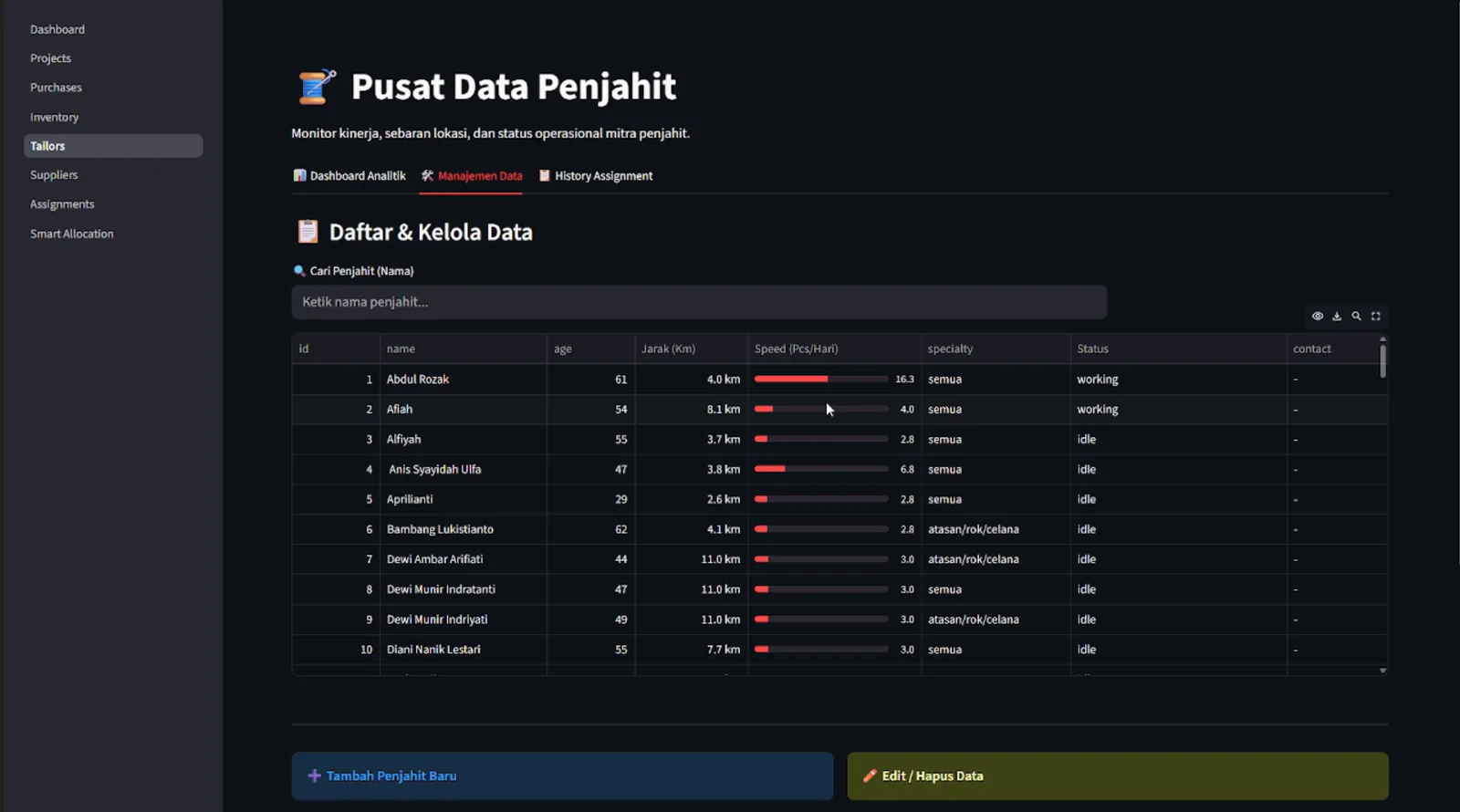Click distance cell 7.7 km
The width and height of the screenshot is (1460, 812).
692,650
